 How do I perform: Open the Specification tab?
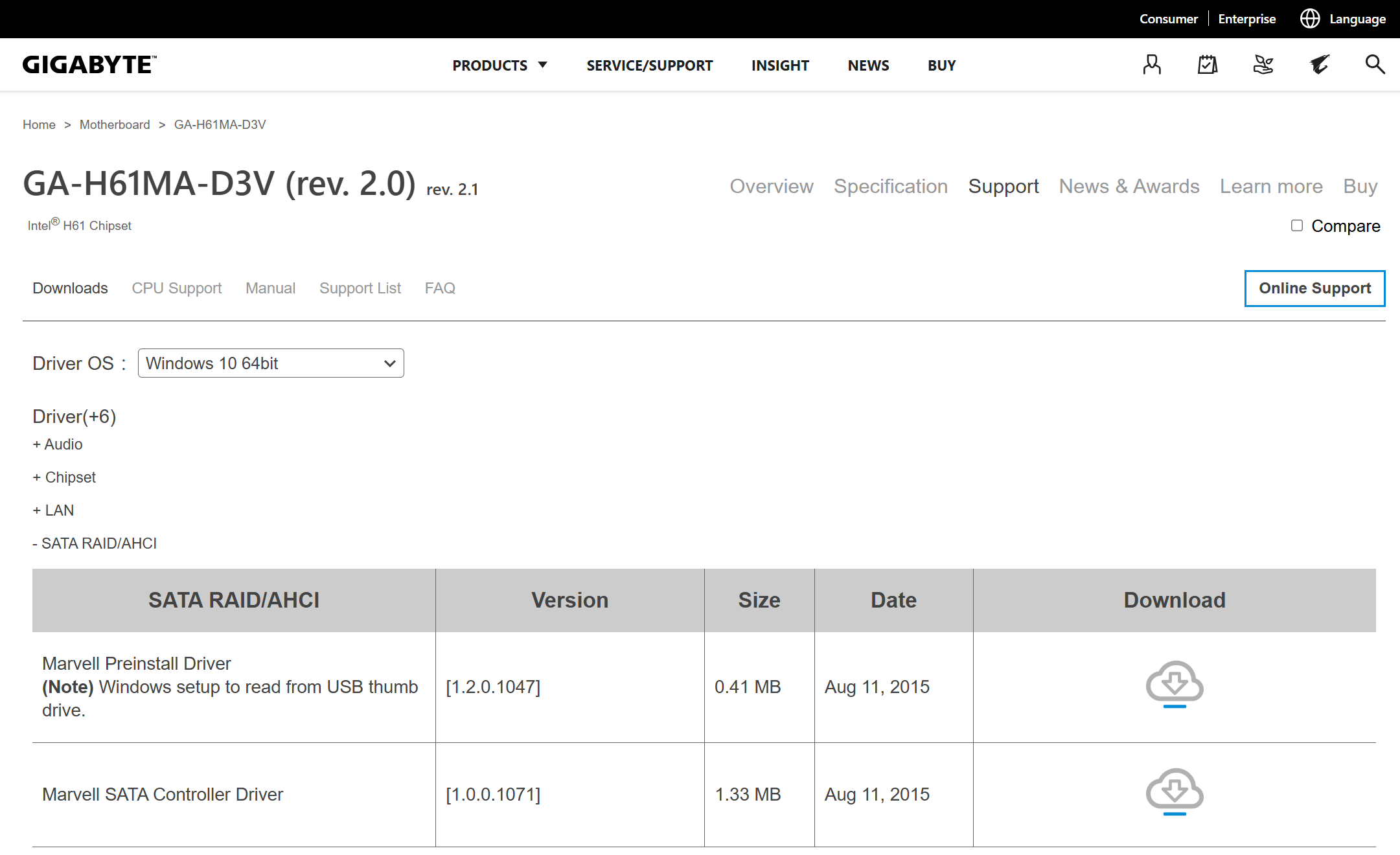click(x=890, y=187)
